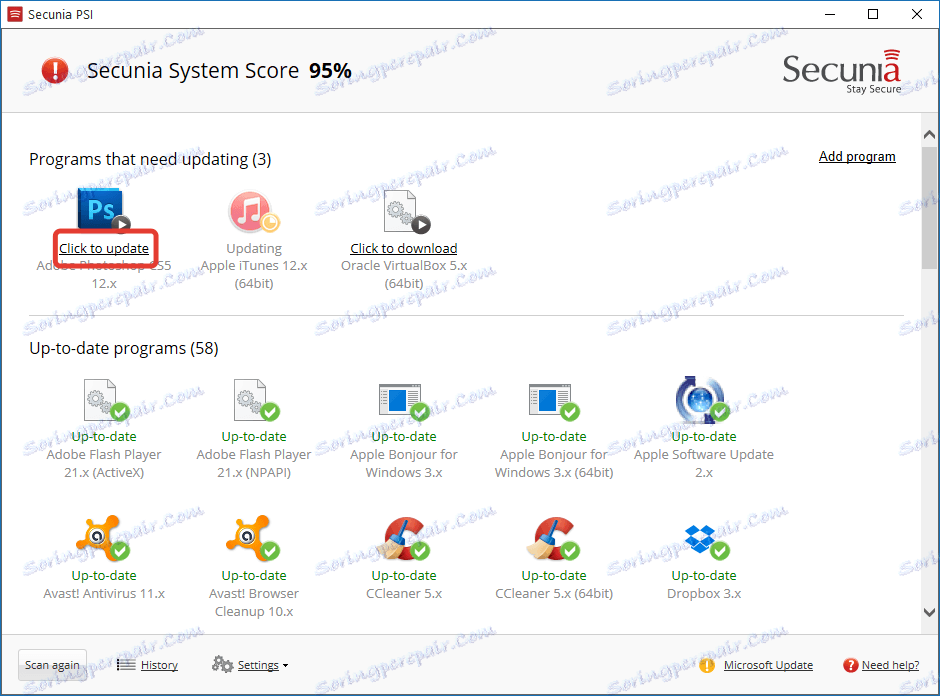Viewport: 940px width, 696px height.
Task: Select the CCleaner 5.x (64bit) icon
Action: [x=553, y=538]
